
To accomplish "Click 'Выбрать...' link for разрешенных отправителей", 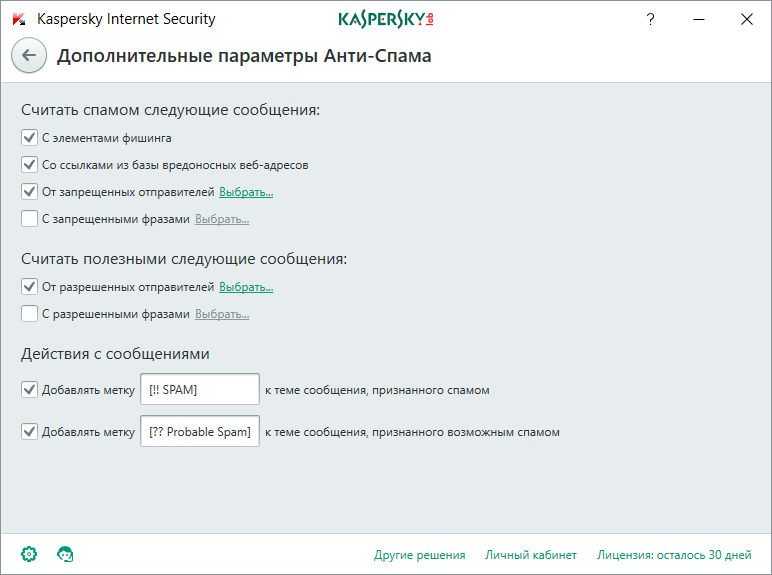I will tap(246, 287).
